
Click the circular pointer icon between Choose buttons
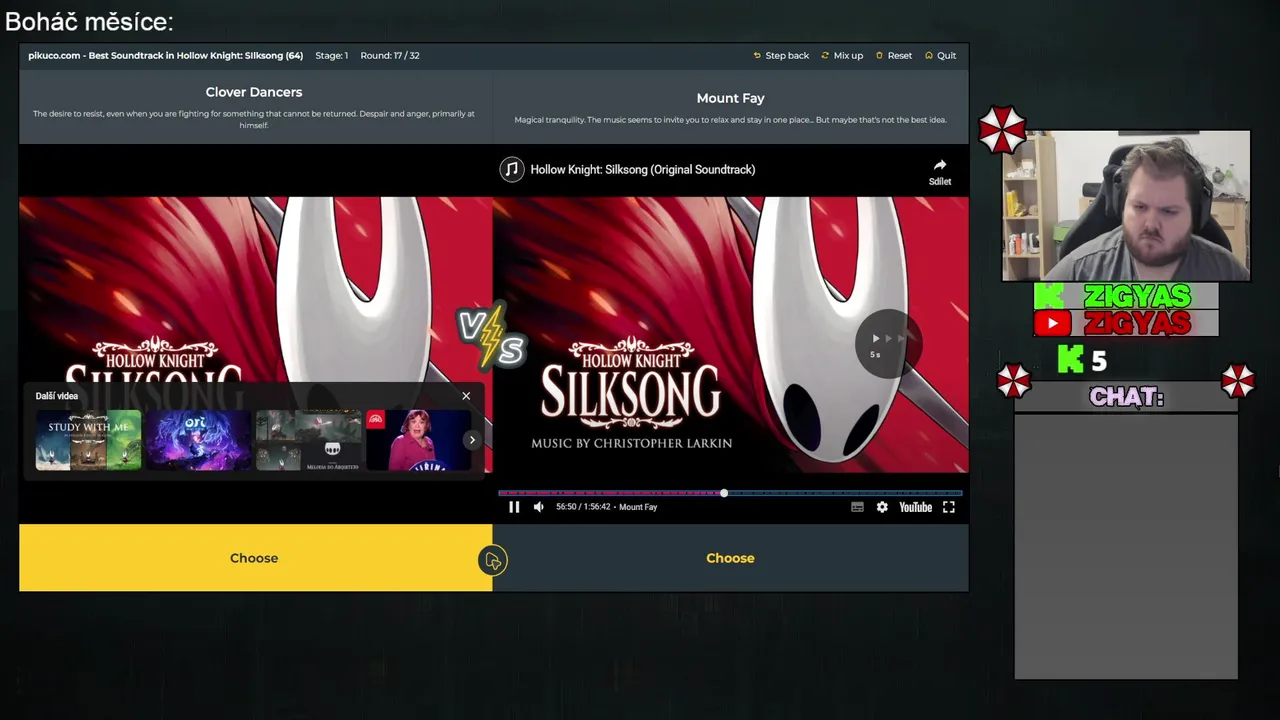point(492,561)
